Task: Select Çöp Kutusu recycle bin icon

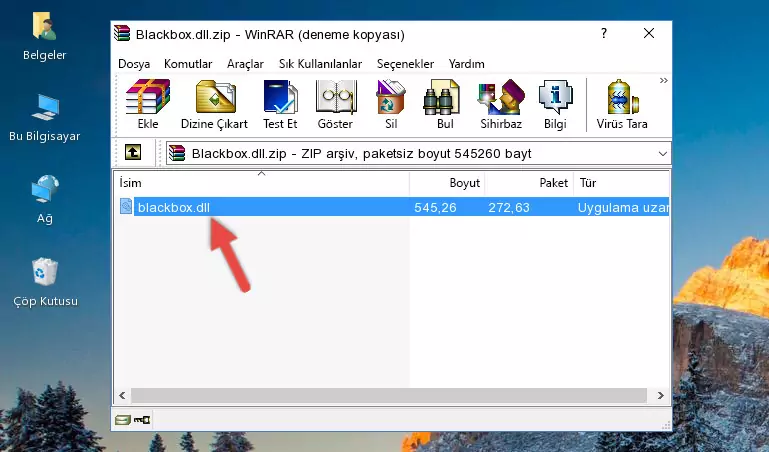Action: click(45, 271)
